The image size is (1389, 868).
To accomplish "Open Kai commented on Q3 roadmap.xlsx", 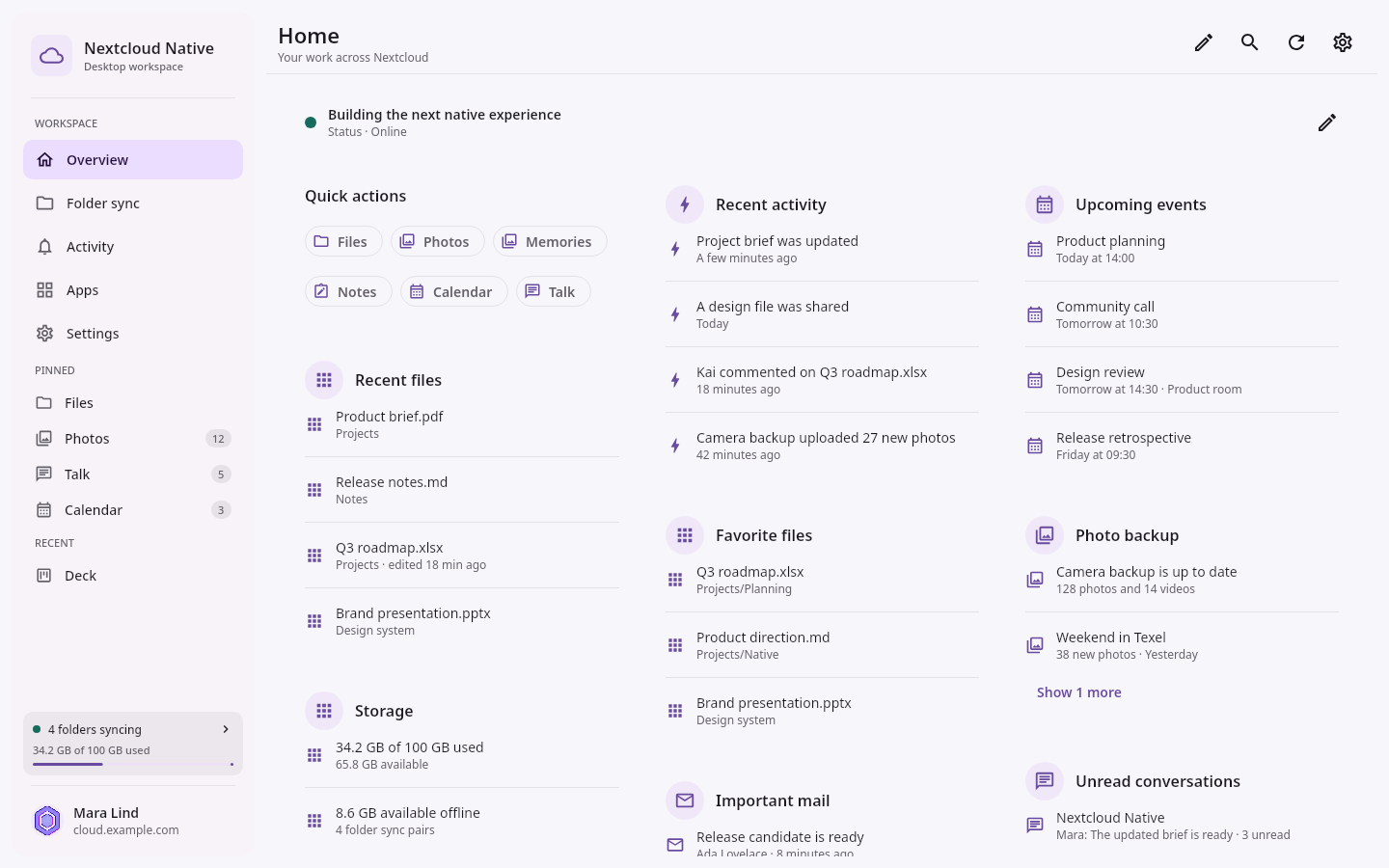I will pyautogui.click(x=822, y=380).
